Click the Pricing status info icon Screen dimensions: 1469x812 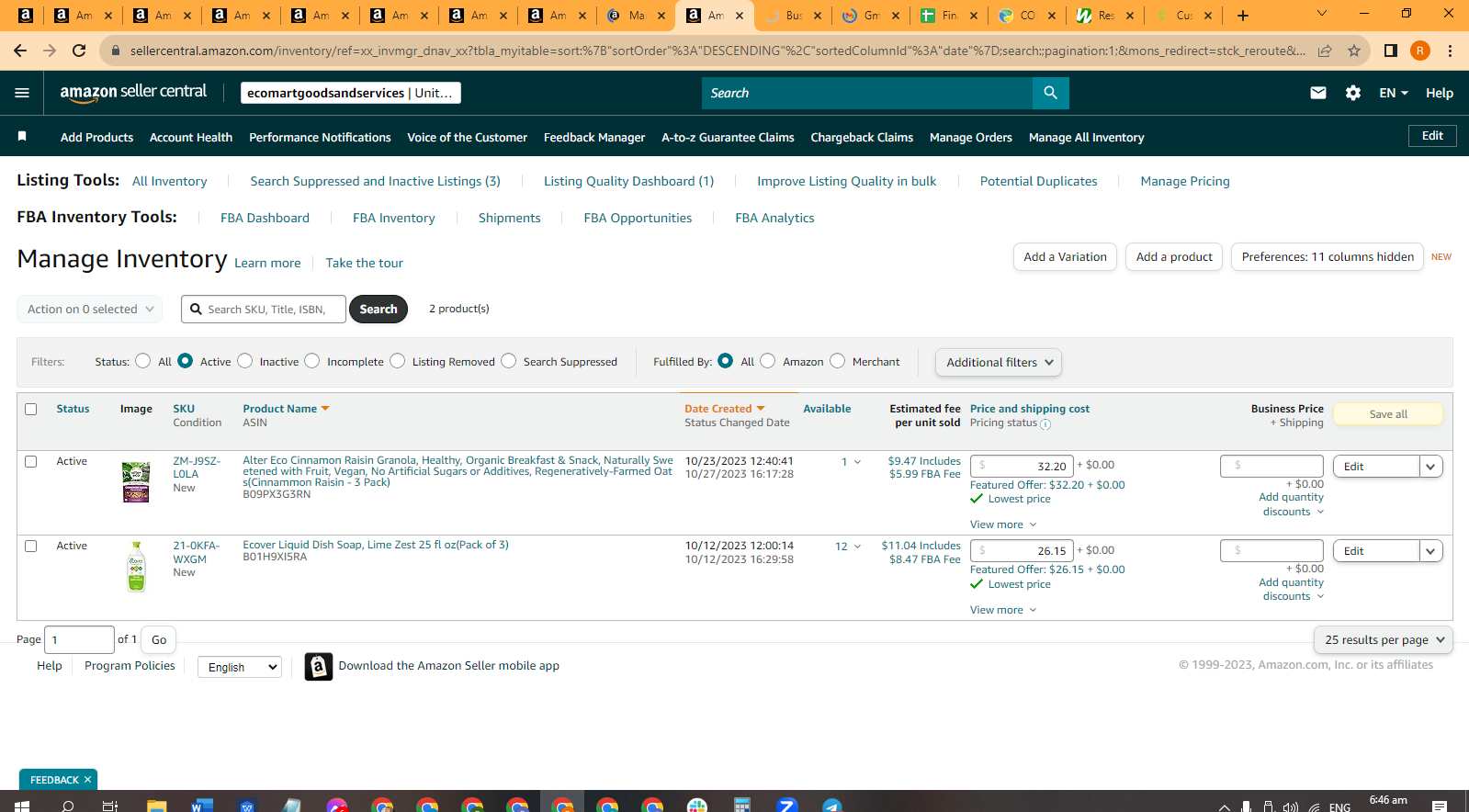tap(1045, 423)
